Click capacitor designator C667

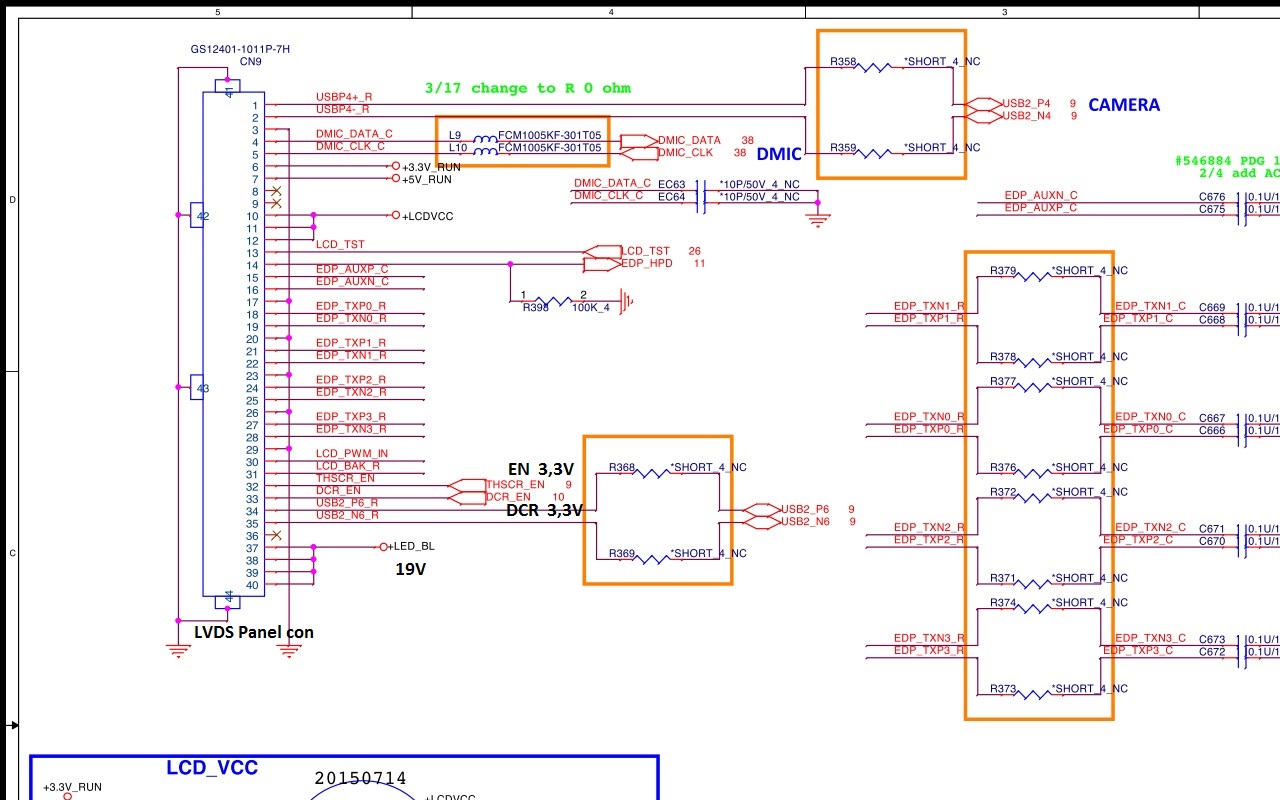point(1212,419)
